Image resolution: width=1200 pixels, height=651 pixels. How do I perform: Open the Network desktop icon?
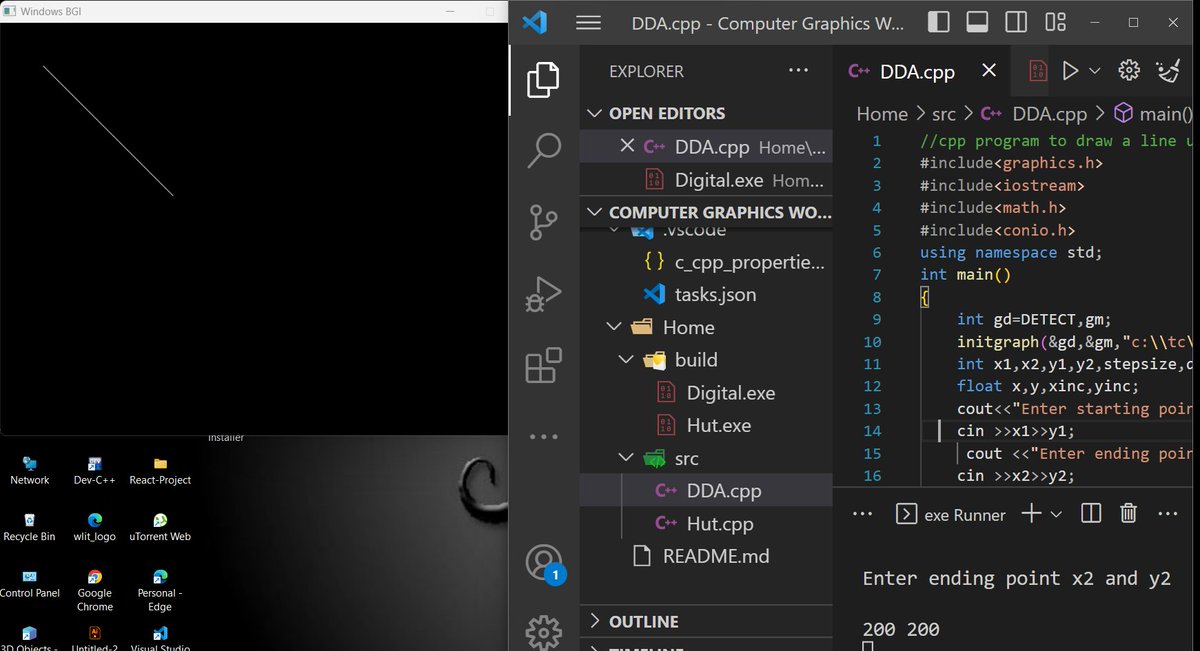click(30, 470)
